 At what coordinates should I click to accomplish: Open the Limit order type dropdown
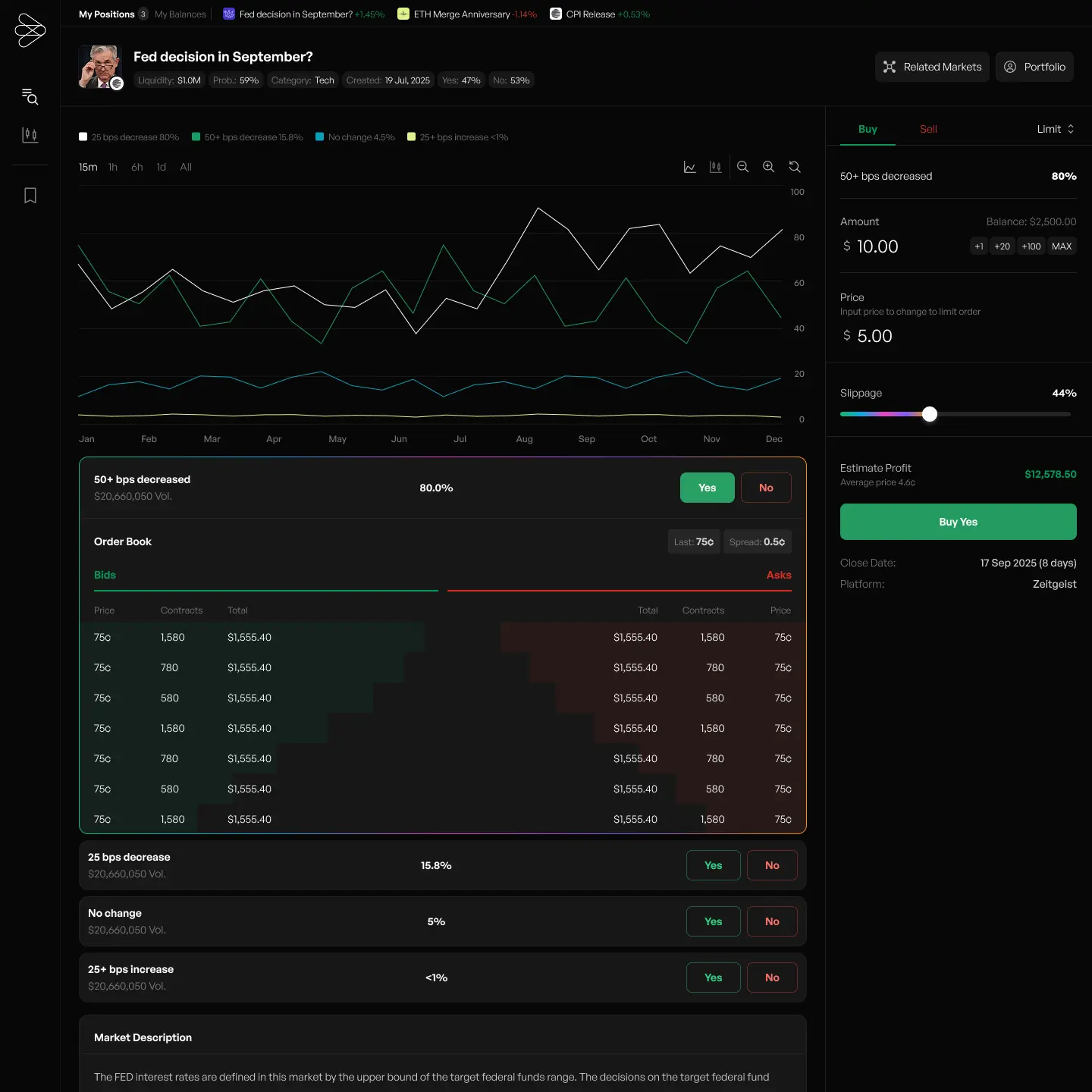(1055, 129)
